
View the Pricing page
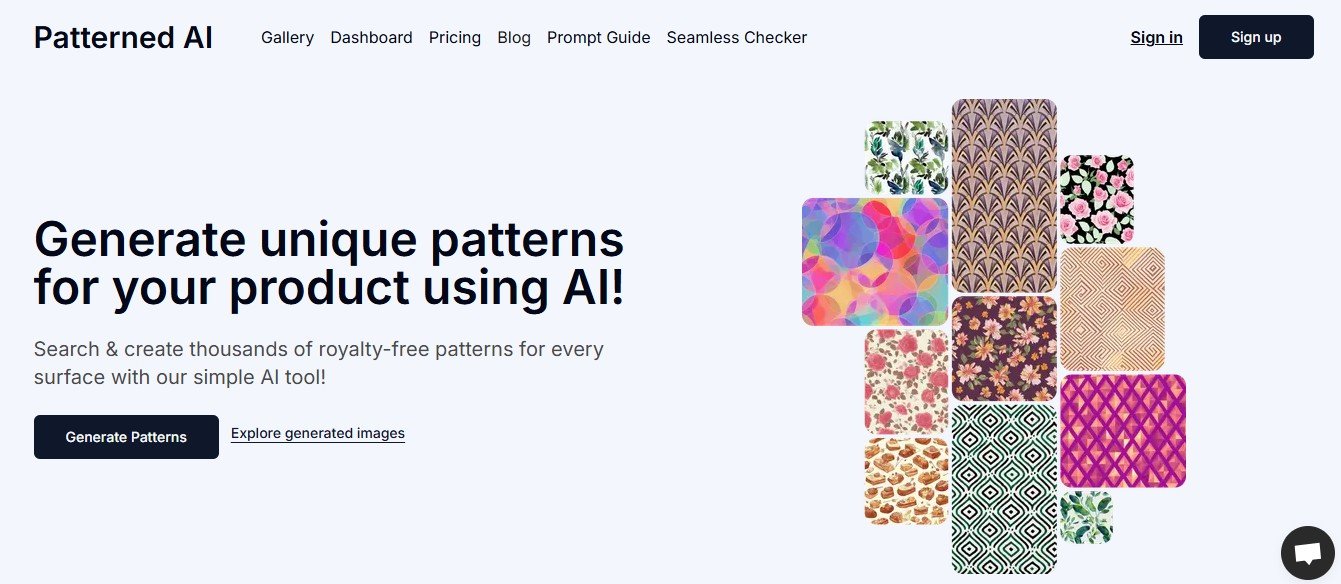click(x=455, y=37)
